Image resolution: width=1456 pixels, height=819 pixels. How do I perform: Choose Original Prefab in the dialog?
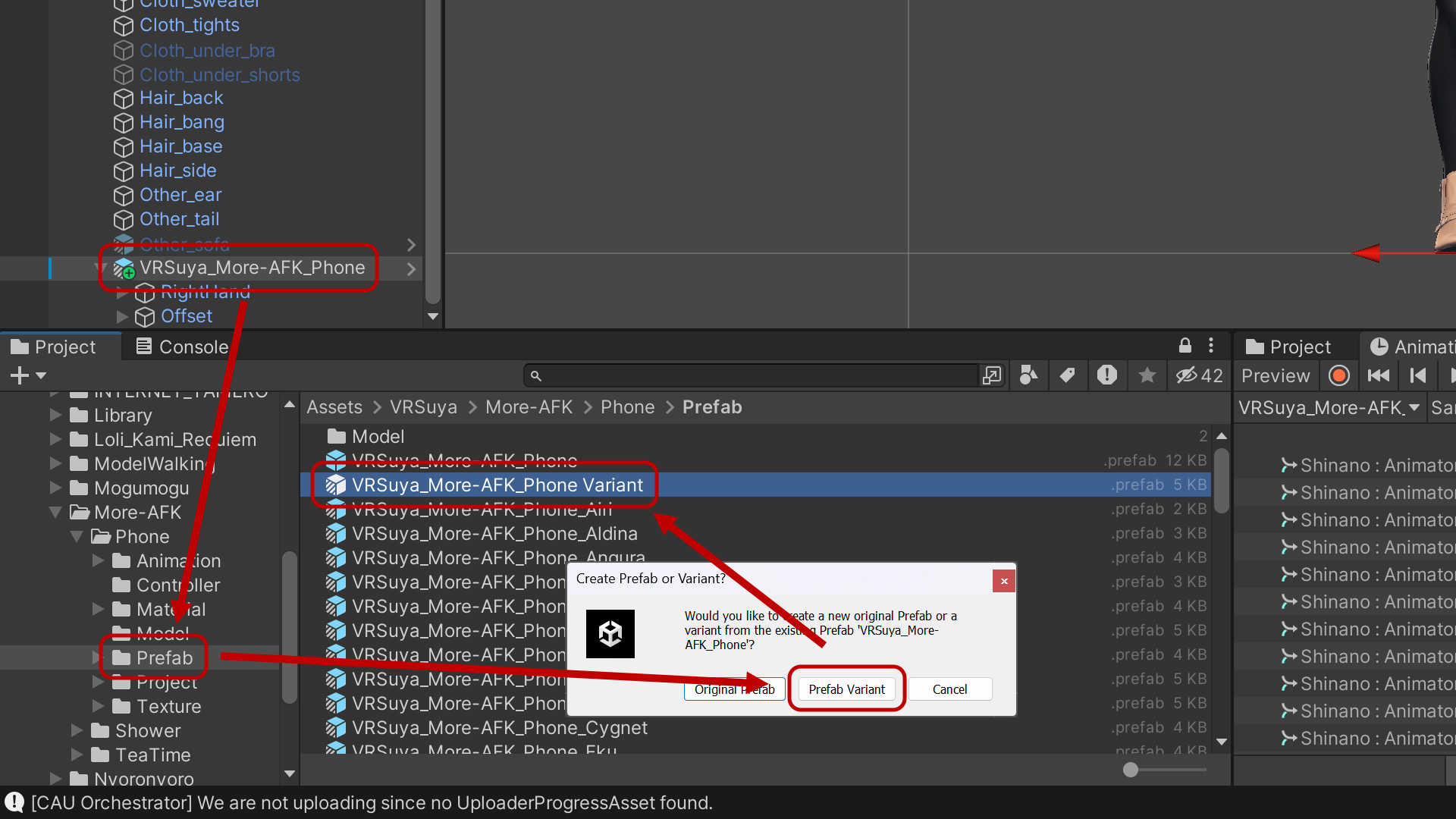734,689
